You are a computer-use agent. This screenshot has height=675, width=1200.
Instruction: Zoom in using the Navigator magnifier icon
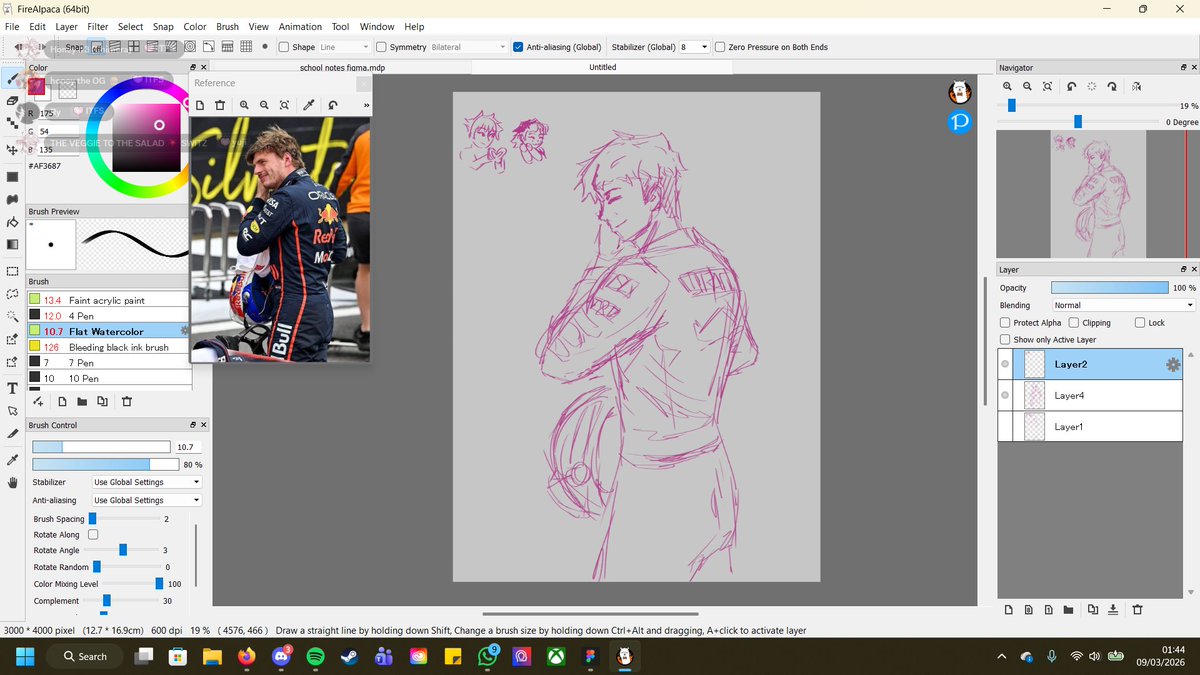[1008, 87]
